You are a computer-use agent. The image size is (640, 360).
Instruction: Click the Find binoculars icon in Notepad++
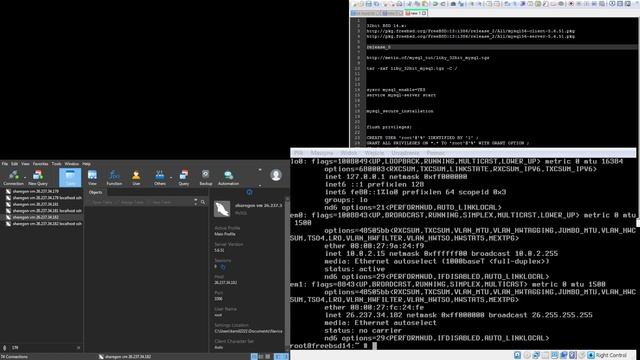[x=453, y=4]
